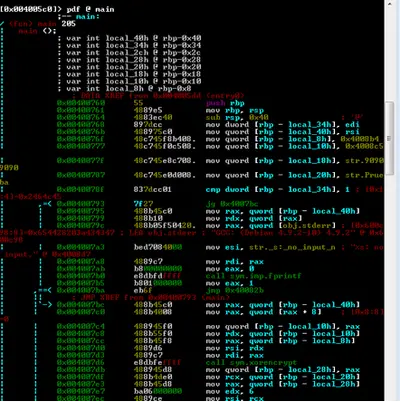Click opcode bytes '4883ec40'
This screenshot has width=400, height=412.
[x=153, y=118]
